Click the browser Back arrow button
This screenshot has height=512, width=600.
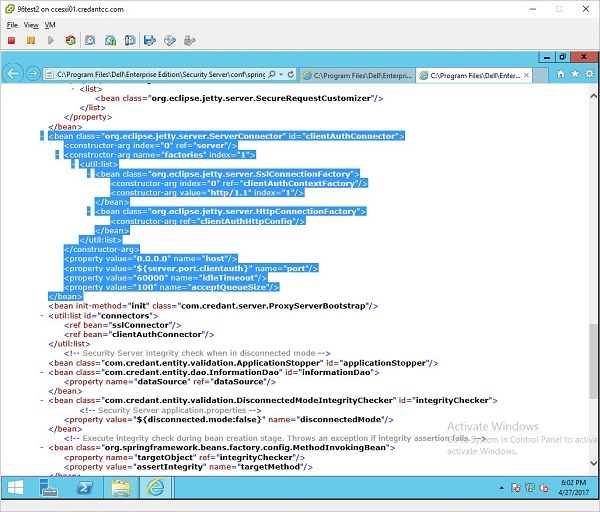13,75
